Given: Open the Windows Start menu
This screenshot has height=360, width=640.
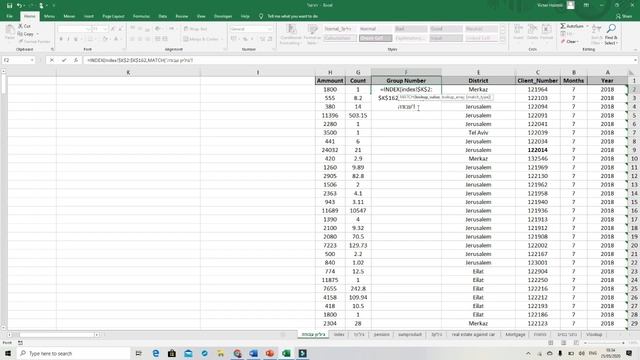Looking at the screenshot, I should click(8, 353).
